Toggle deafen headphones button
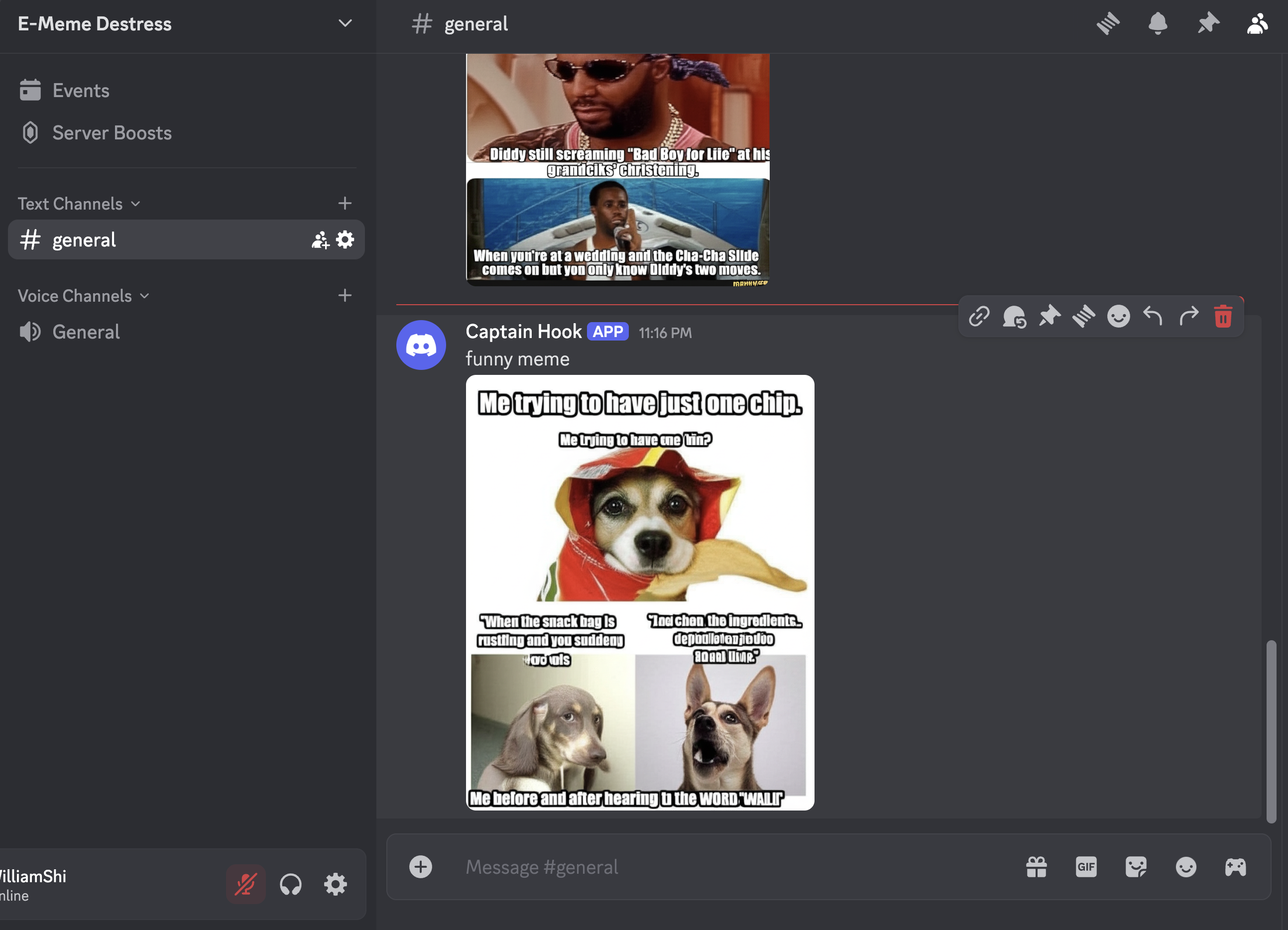The image size is (1288, 930). 291,884
